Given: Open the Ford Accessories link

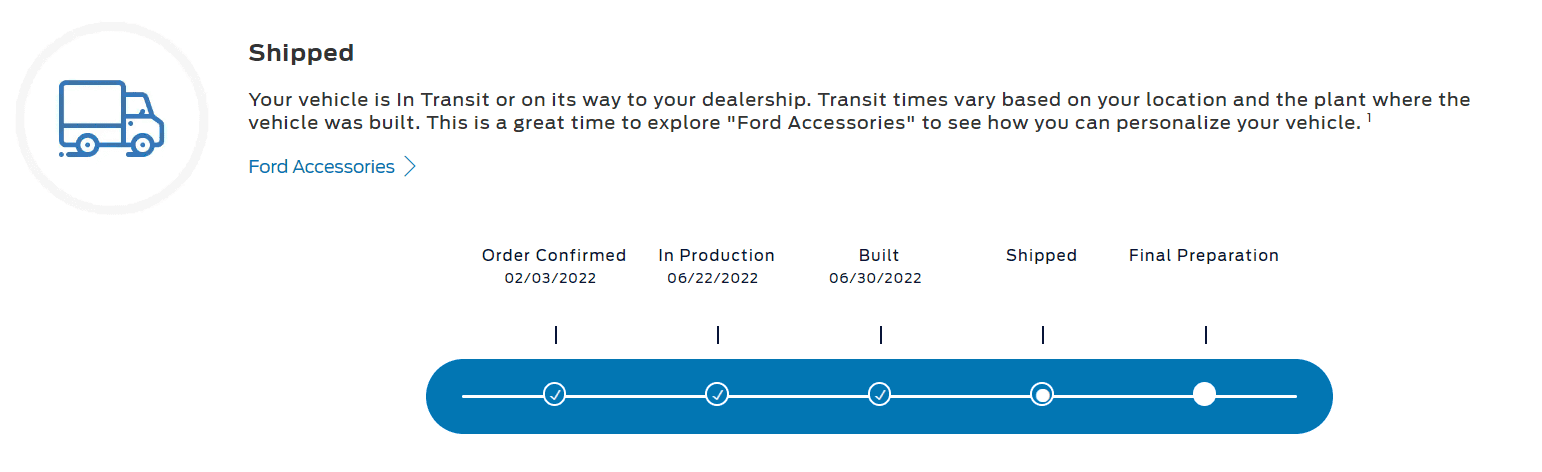Looking at the screenshot, I should pos(321,167).
